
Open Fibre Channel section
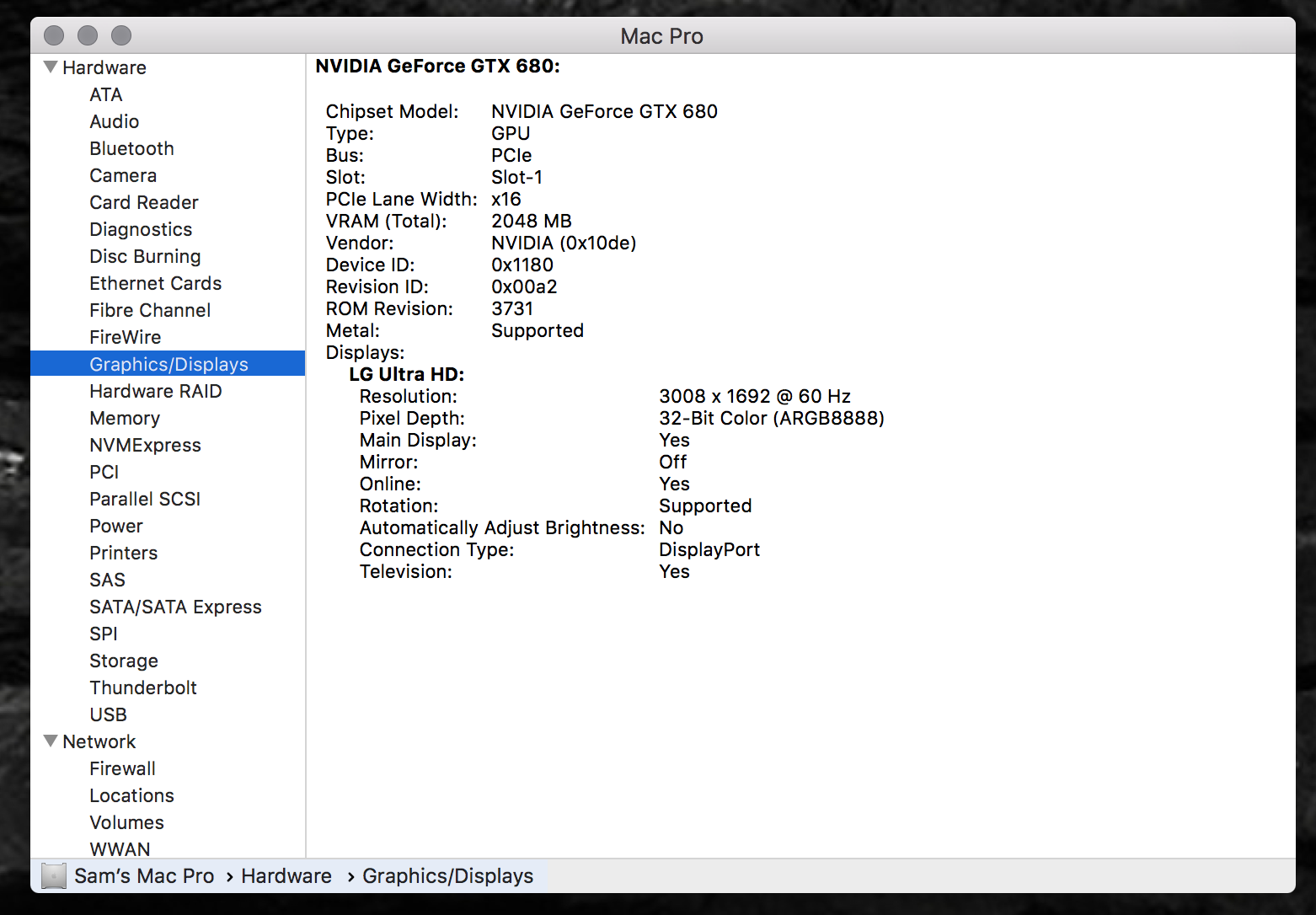tap(150, 310)
